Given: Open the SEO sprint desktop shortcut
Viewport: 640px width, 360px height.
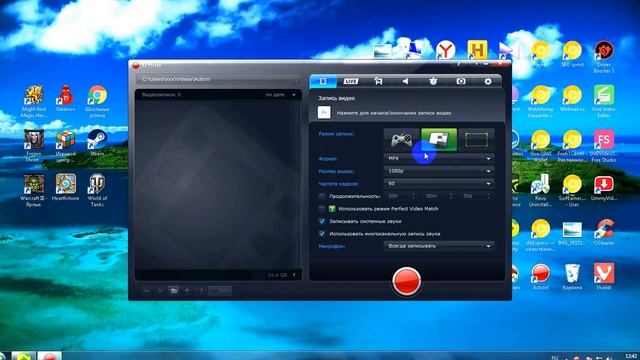Looking at the screenshot, I should pos(572,54).
